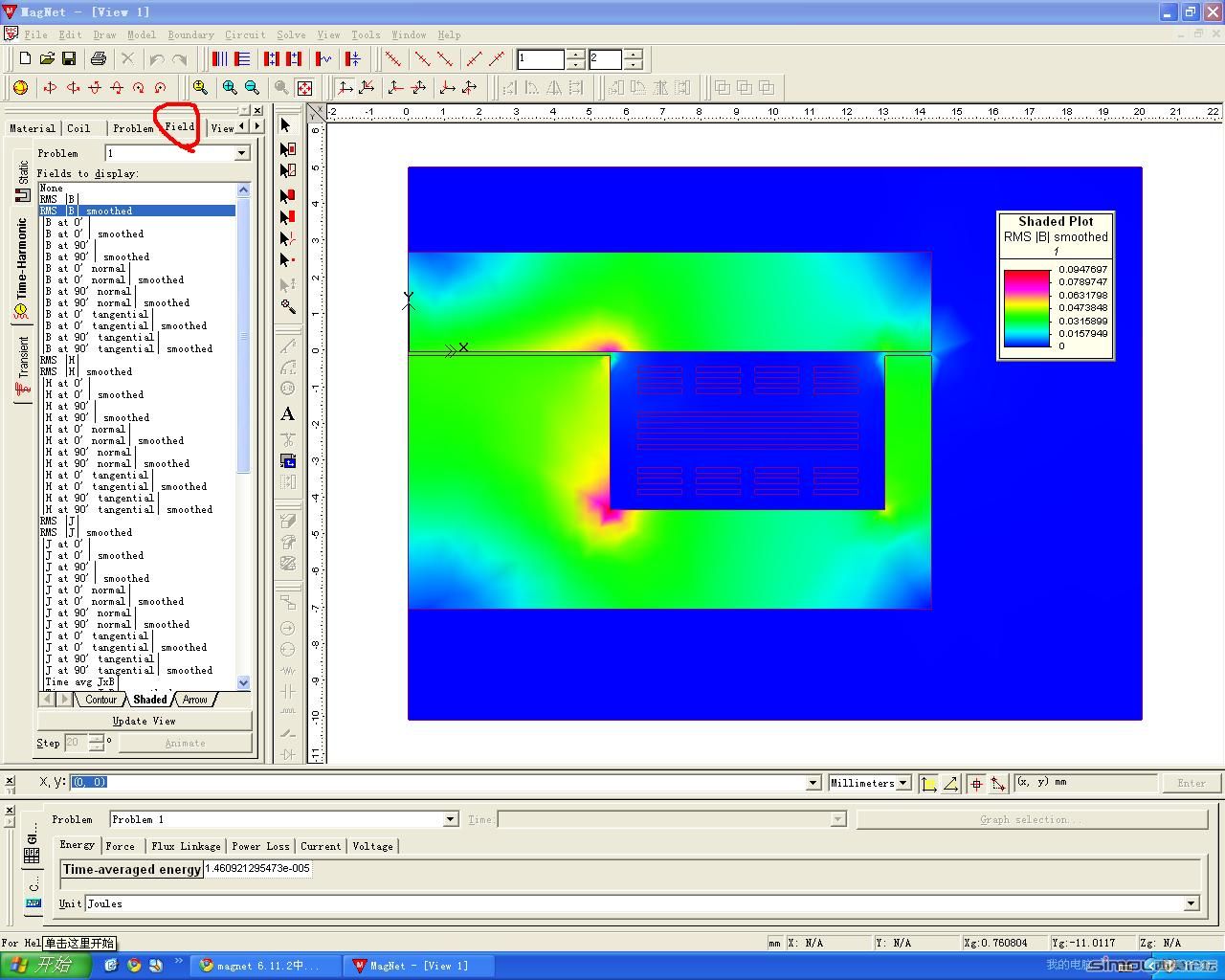1225x980 pixels.
Task: Open the Millimeters units dropdown
Action: 902,783
